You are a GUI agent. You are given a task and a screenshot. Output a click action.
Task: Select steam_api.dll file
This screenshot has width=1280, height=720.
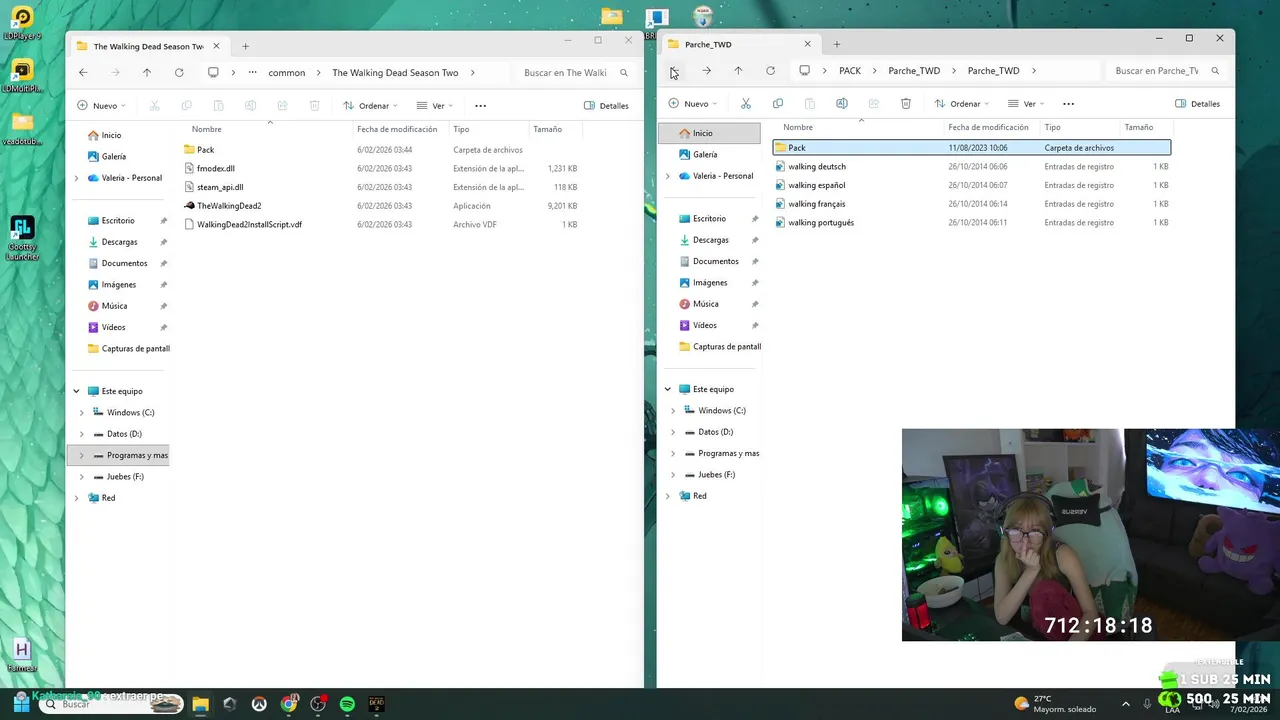tap(219, 187)
